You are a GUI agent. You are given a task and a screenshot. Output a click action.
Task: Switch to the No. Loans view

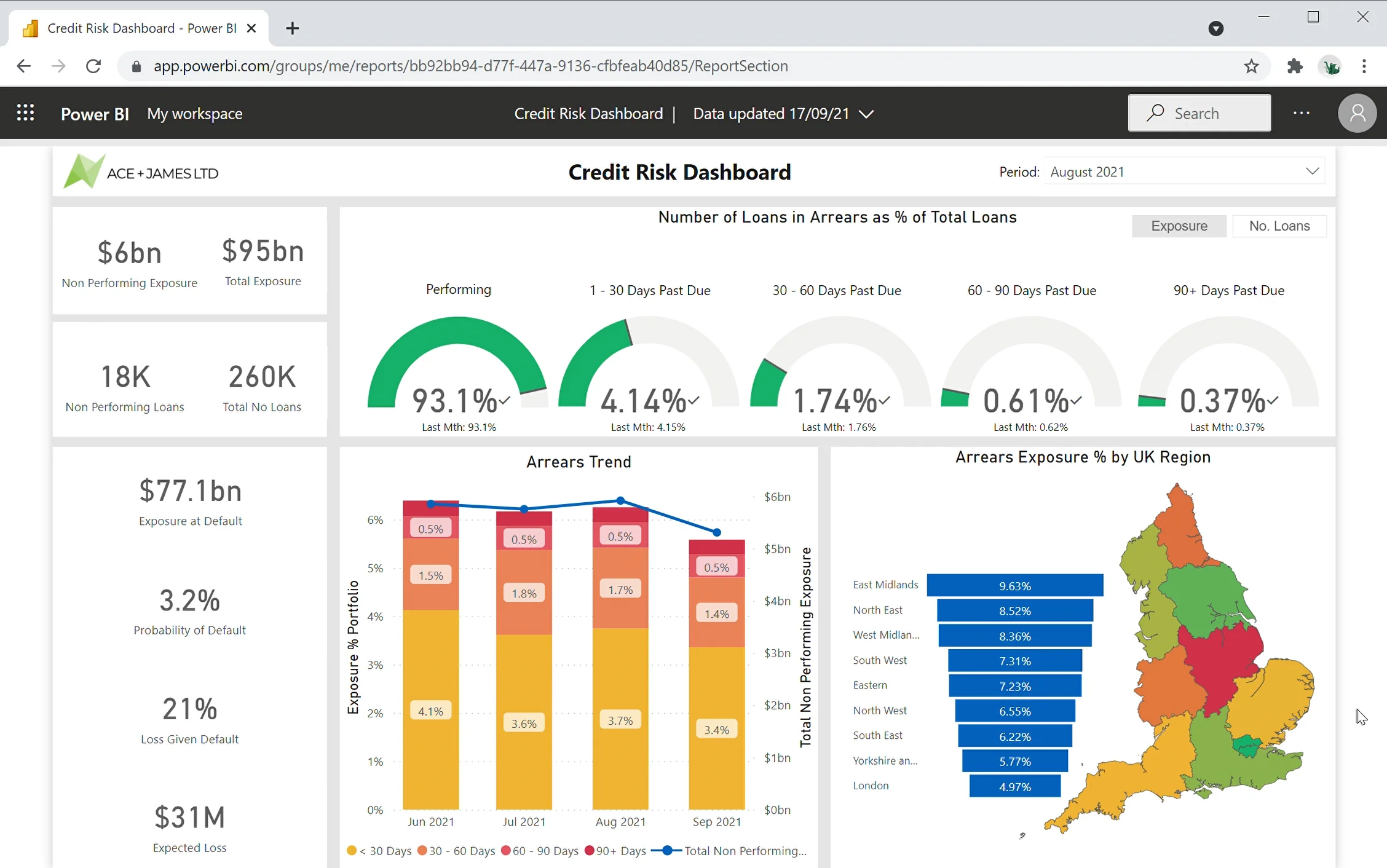click(x=1279, y=226)
